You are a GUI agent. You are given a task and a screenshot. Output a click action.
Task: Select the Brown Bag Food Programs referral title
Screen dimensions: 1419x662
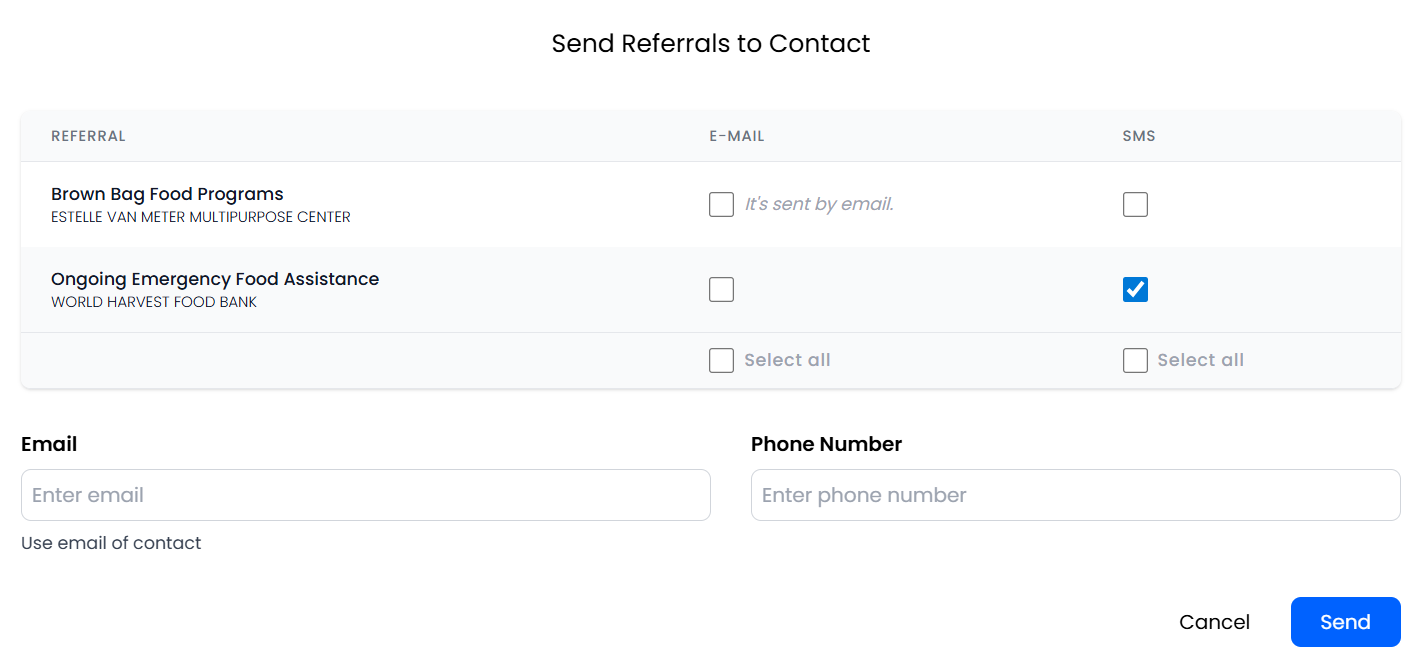coord(167,194)
